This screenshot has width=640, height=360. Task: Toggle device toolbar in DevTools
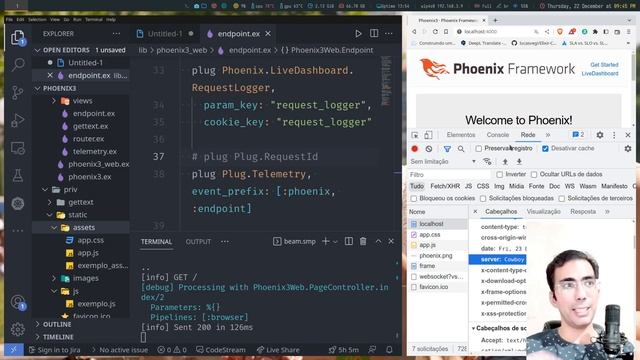pyautogui.click(x=428, y=135)
